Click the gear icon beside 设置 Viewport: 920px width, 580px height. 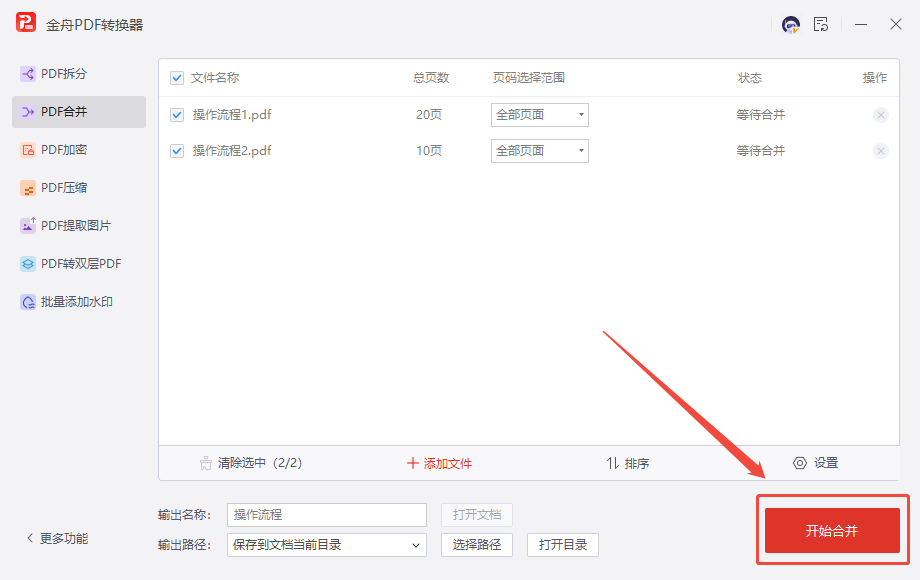click(x=800, y=463)
